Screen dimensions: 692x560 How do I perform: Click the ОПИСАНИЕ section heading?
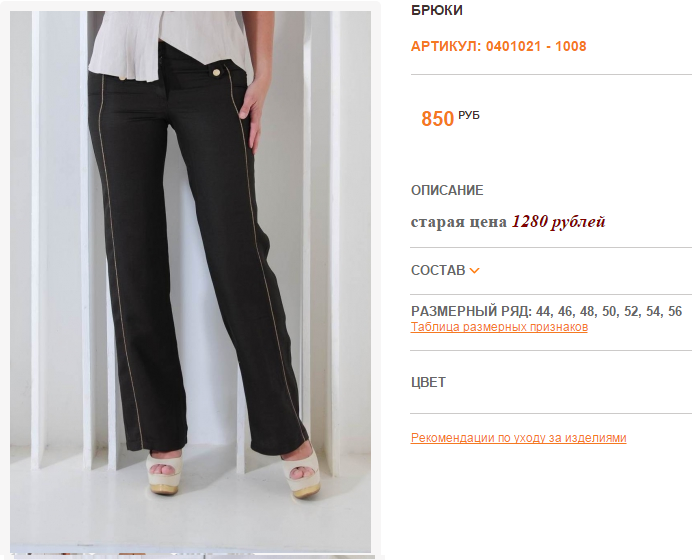pos(447,190)
